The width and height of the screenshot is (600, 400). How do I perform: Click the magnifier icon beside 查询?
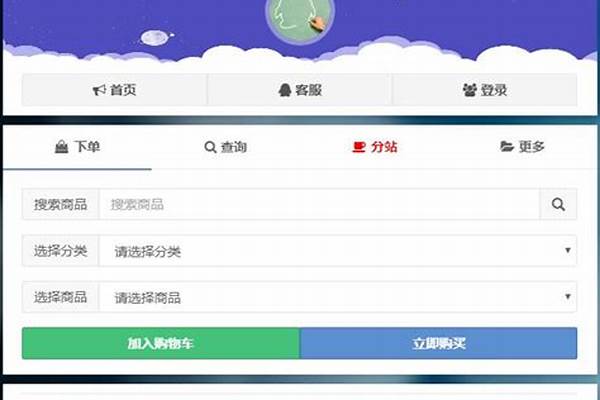pyautogui.click(x=210, y=147)
